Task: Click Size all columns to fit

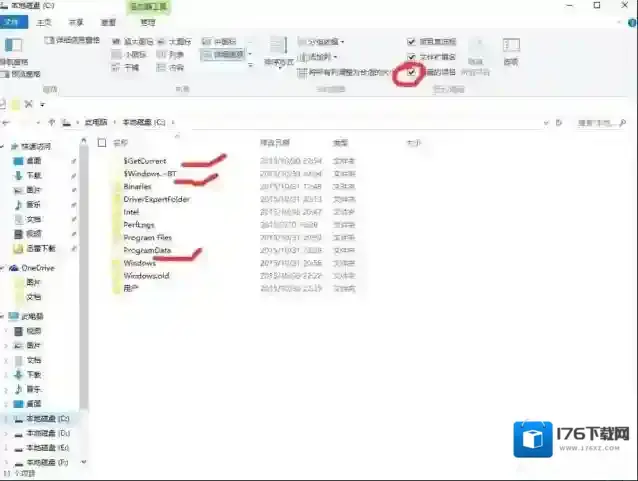Action: coord(344,72)
